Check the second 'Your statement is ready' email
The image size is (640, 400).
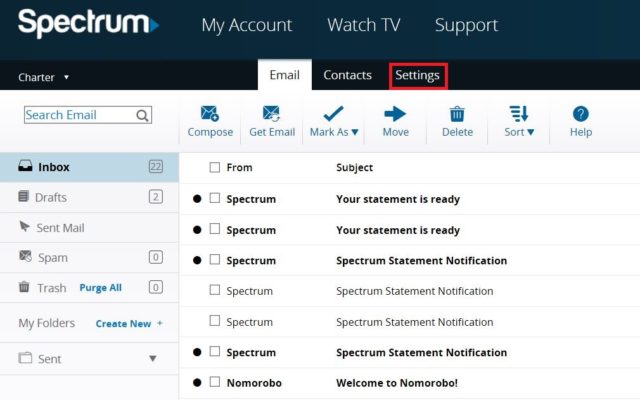pos(215,229)
